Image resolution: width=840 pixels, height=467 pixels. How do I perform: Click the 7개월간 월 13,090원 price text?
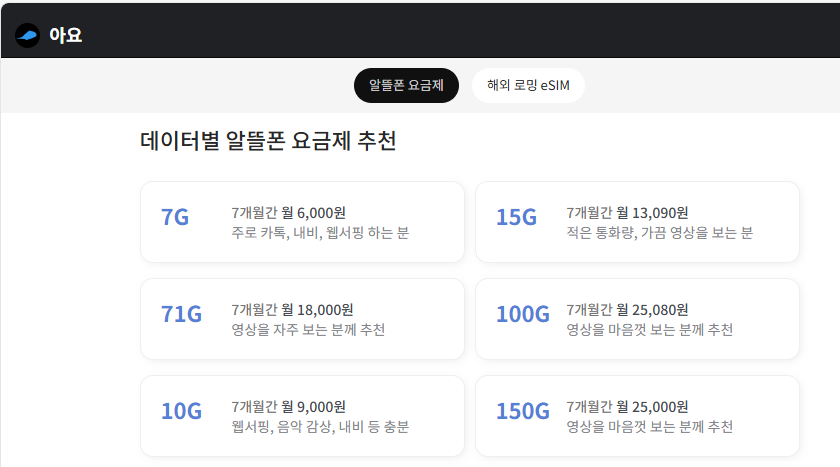[x=627, y=213]
